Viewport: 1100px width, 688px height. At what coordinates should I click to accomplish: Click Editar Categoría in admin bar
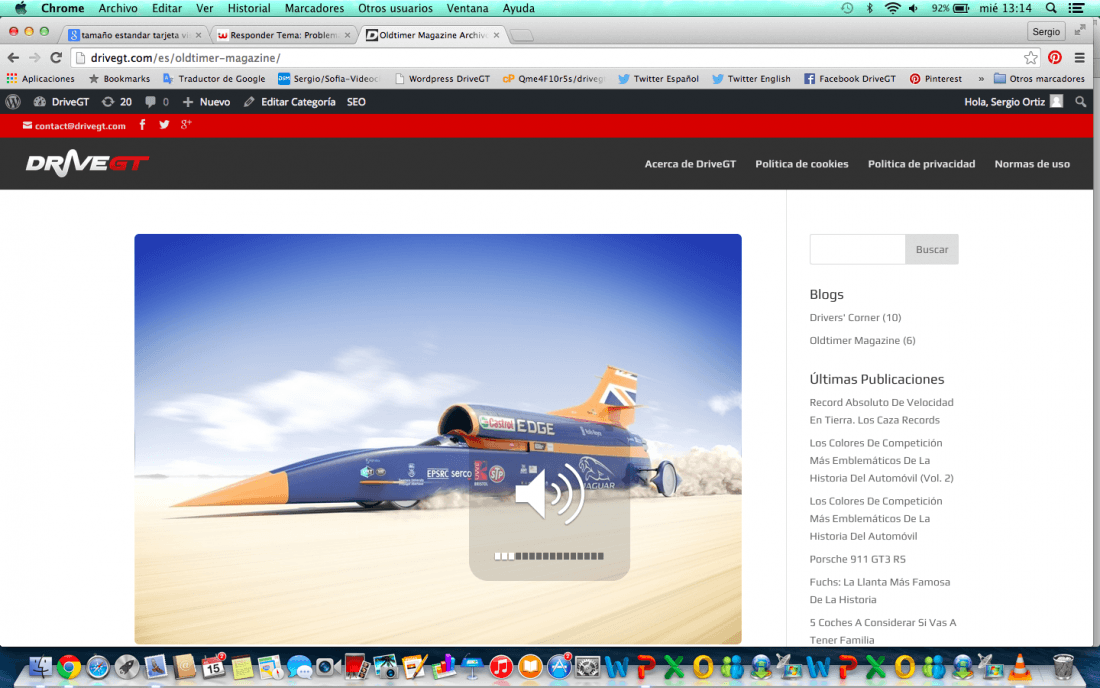click(x=289, y=102)
